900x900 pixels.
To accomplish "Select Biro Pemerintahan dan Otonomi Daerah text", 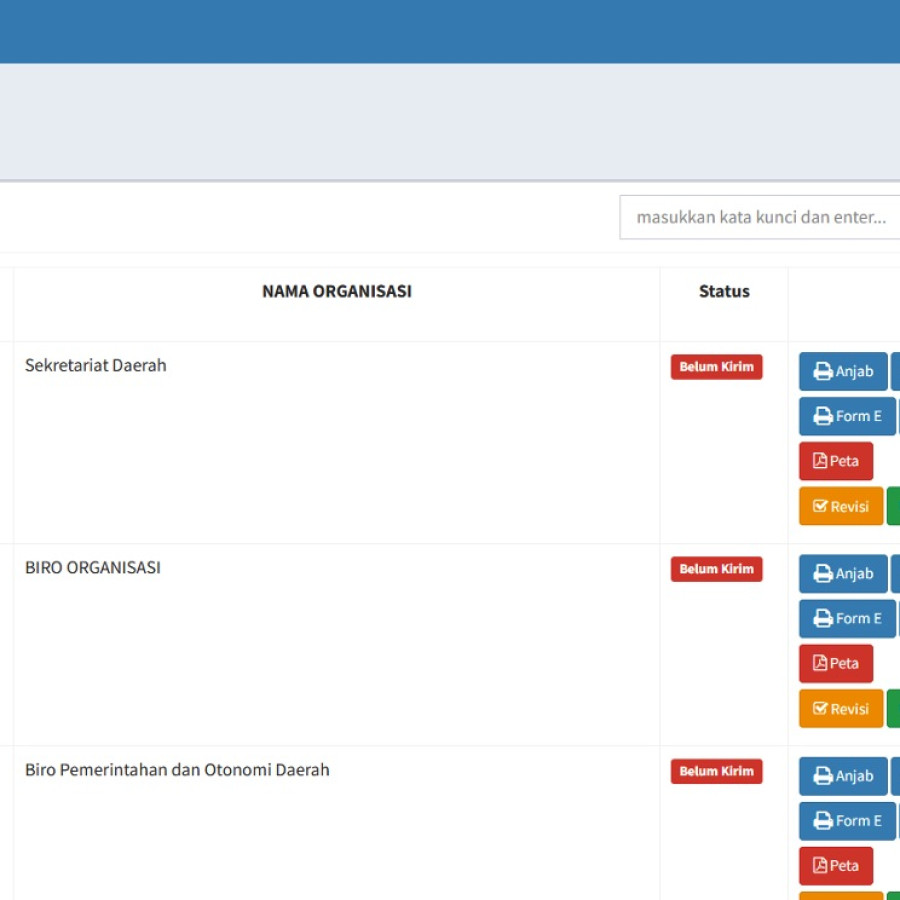I will pyautogui.click(x=177, y=770).
